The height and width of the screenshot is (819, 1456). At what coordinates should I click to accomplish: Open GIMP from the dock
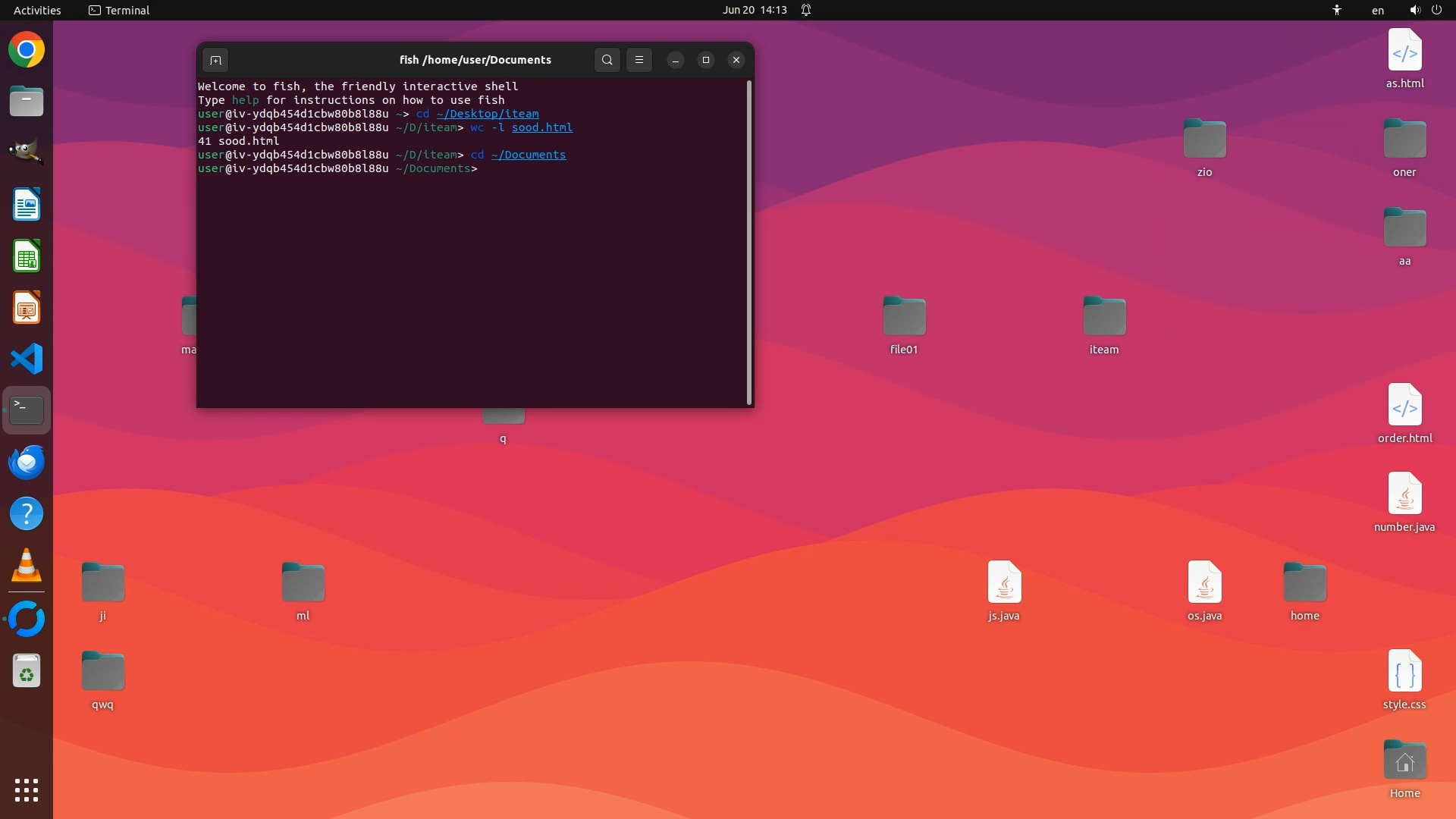pyautogui.click(x=27, y=152)
